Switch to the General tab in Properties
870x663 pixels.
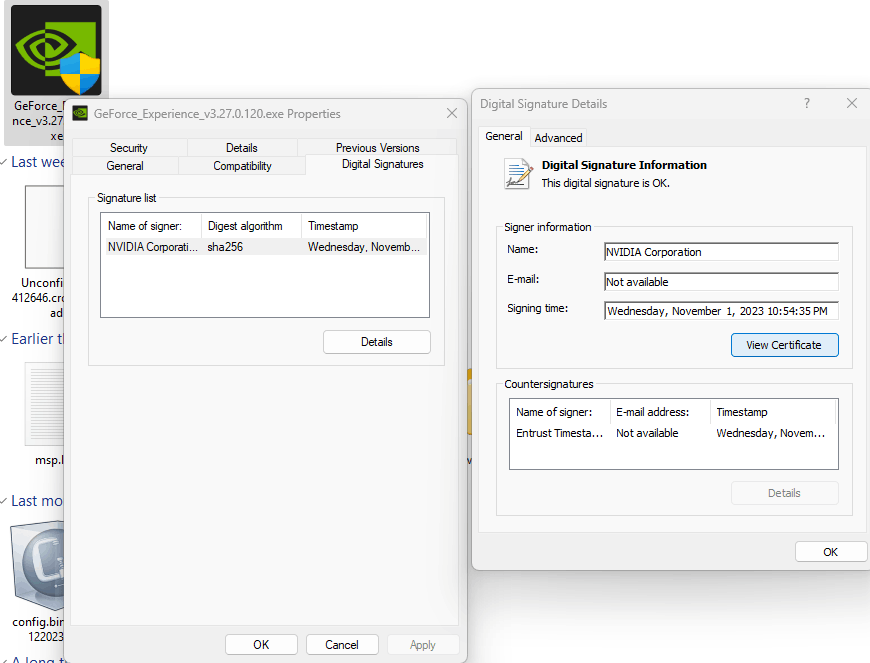point(125,166)
